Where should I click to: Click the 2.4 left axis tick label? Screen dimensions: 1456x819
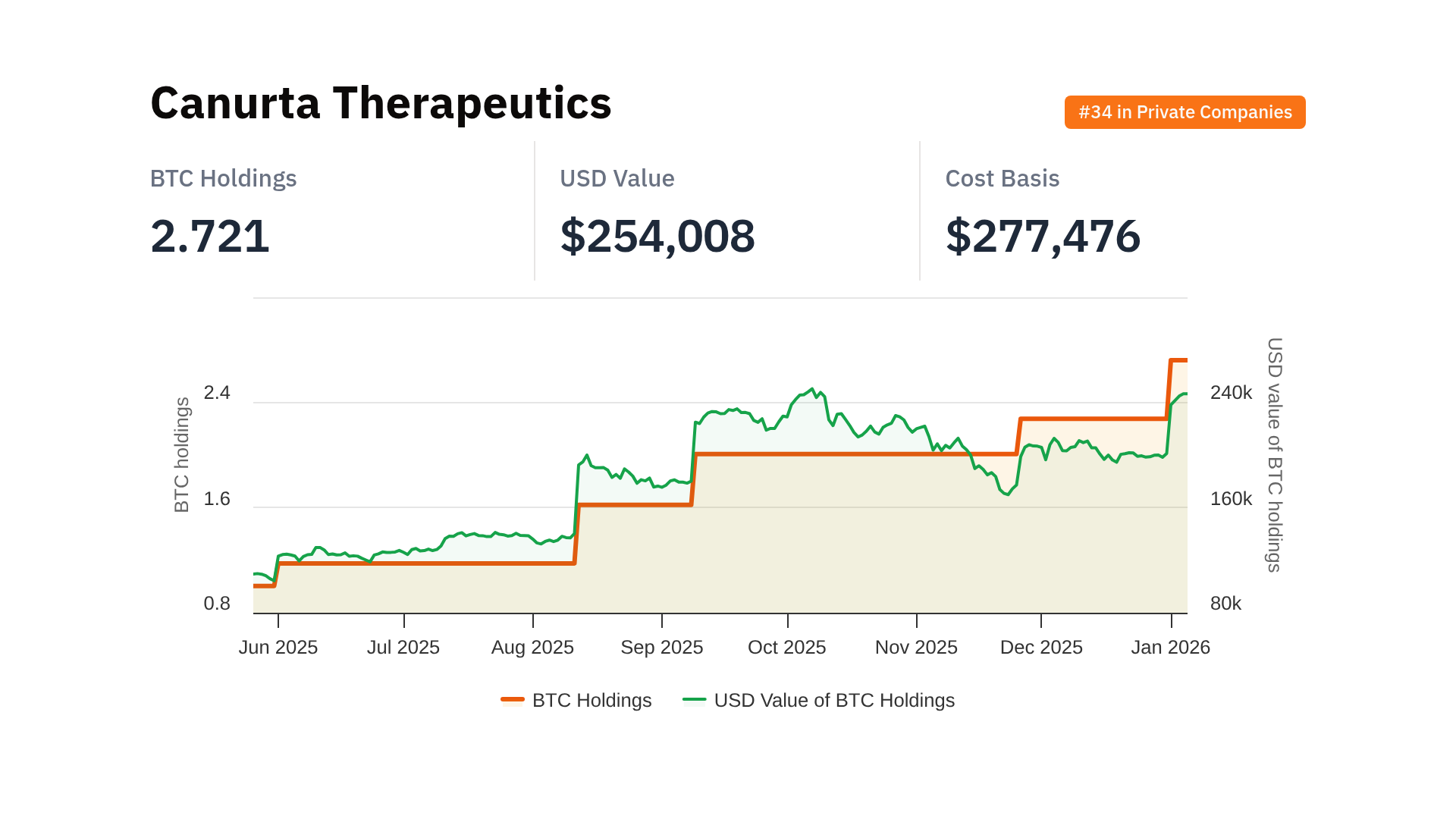217,393
